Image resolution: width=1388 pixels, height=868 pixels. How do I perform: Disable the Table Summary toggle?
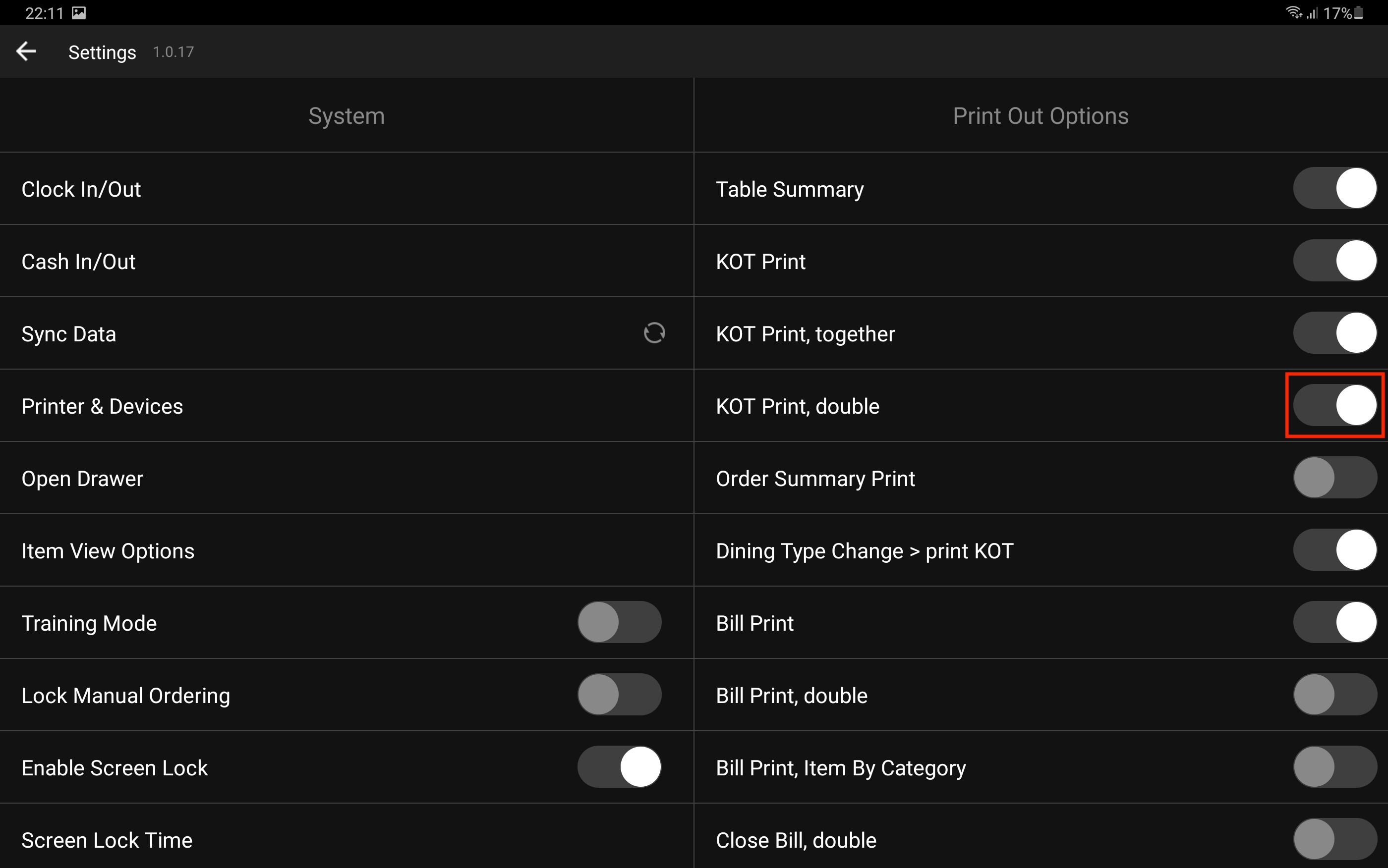coord(1334,188)
